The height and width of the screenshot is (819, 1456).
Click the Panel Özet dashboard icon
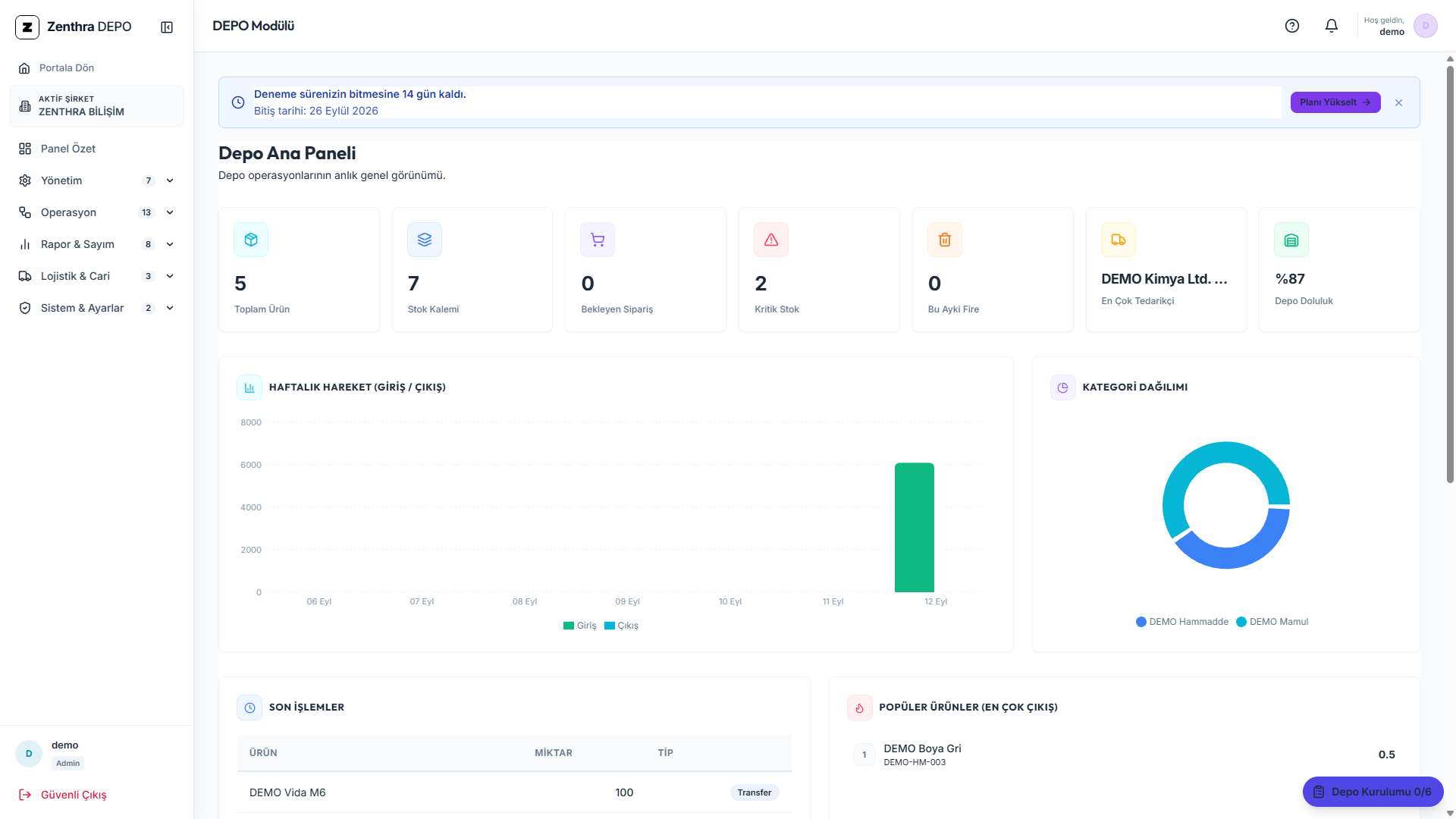pos(25,149)
